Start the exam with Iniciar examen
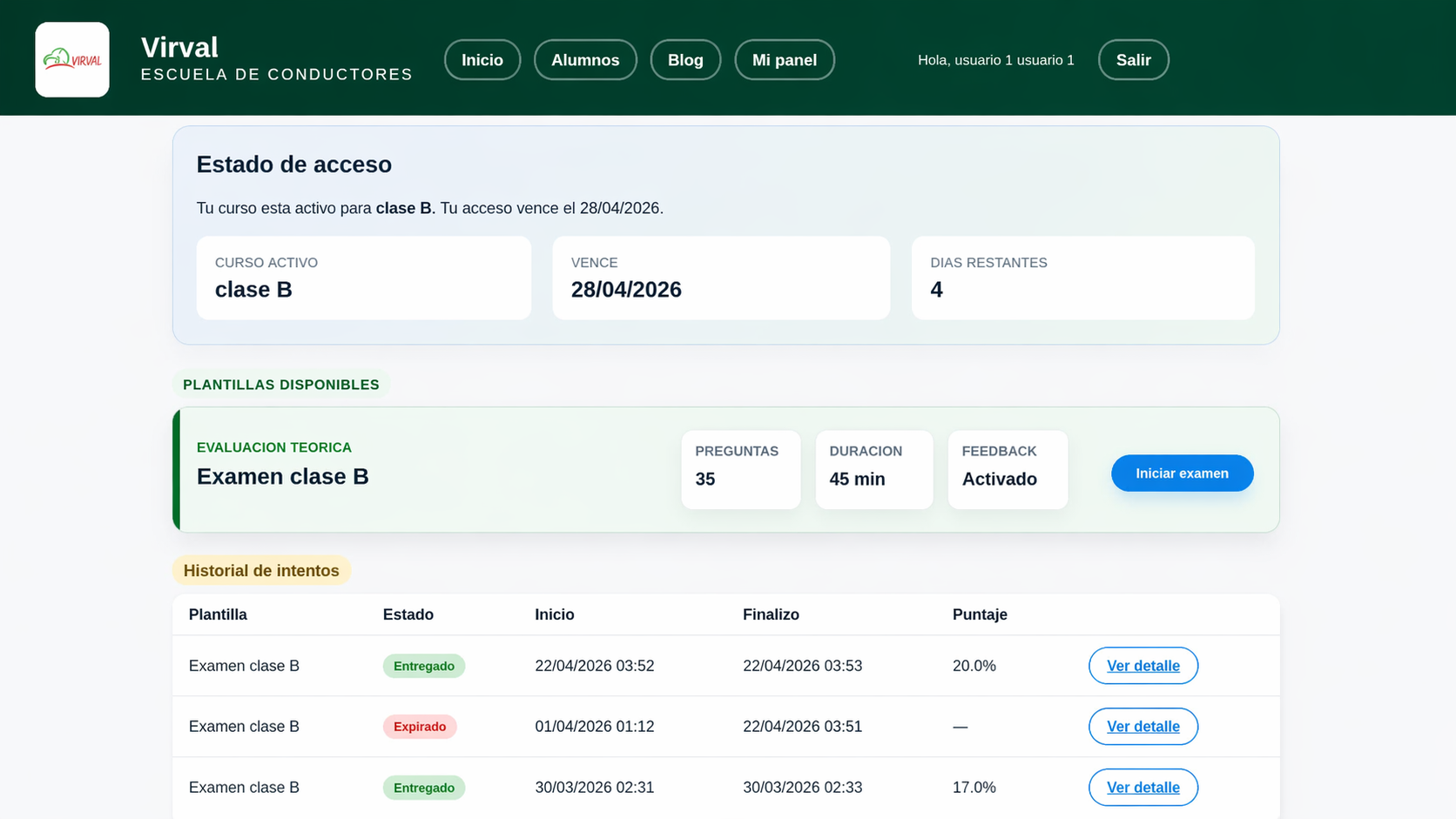The image size is (1456, 819). pyautogui.click(x=1182, y=473)
